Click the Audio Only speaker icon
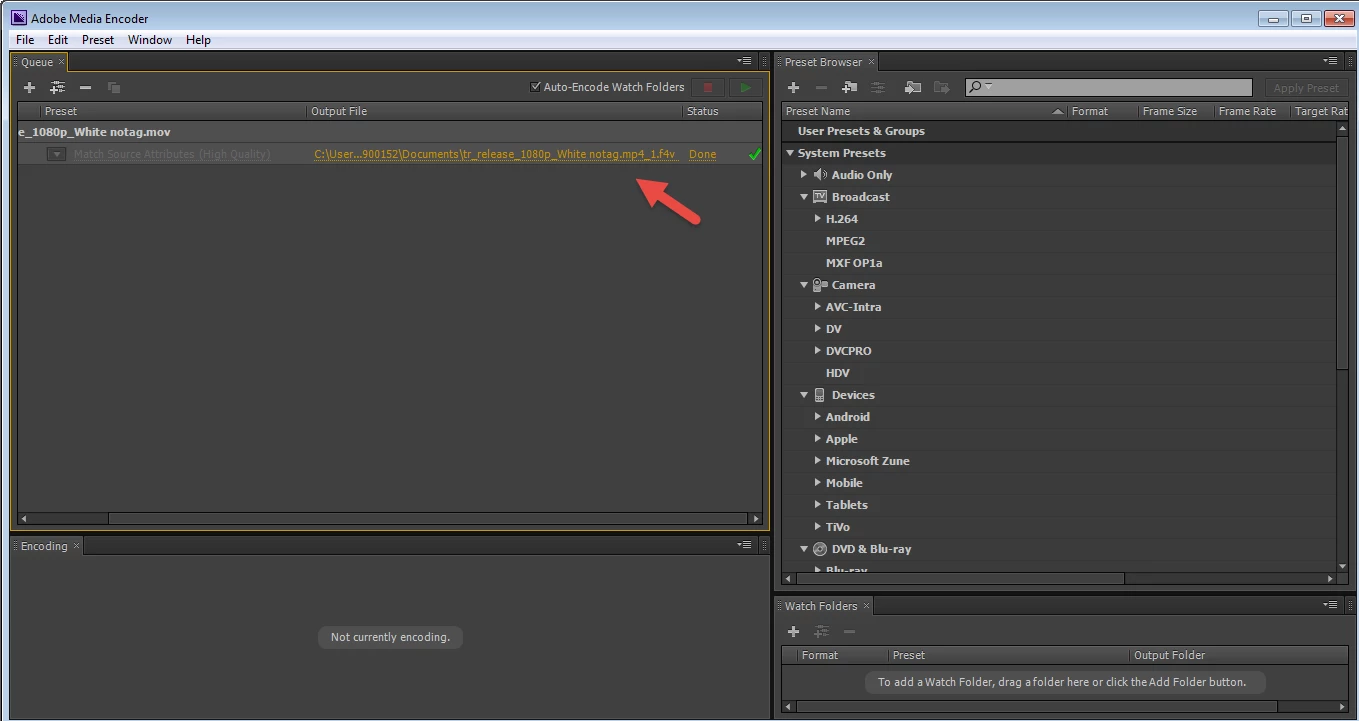The image size is (1359, 721). coord(820,175)
